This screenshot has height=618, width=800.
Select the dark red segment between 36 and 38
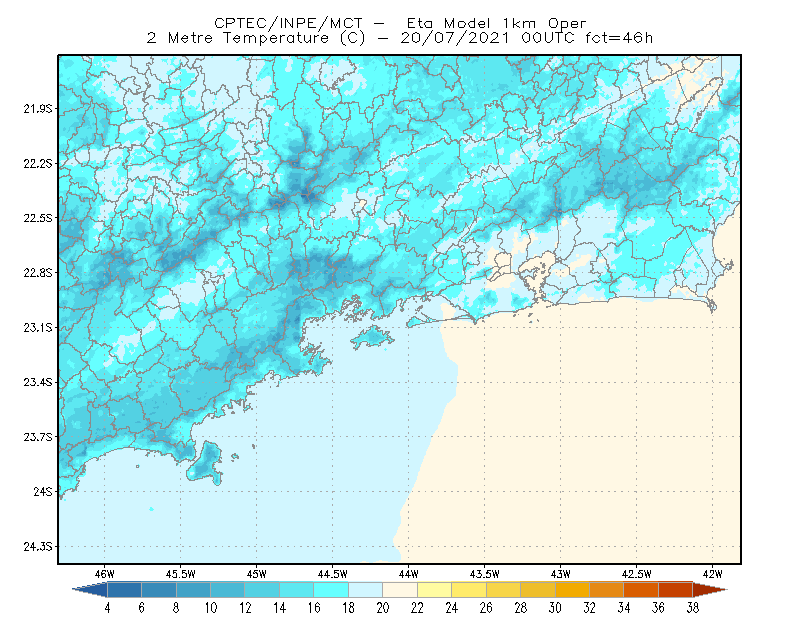tap(676, 590)
